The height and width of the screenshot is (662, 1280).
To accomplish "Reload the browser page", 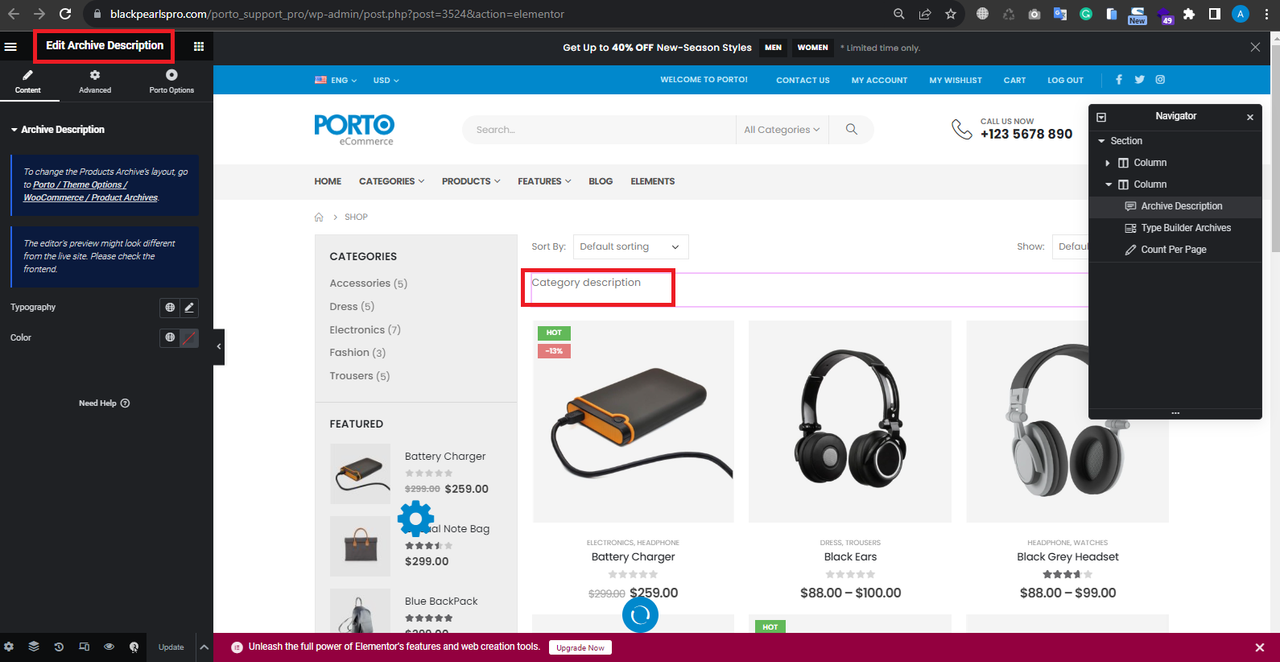I will [65, 14].
